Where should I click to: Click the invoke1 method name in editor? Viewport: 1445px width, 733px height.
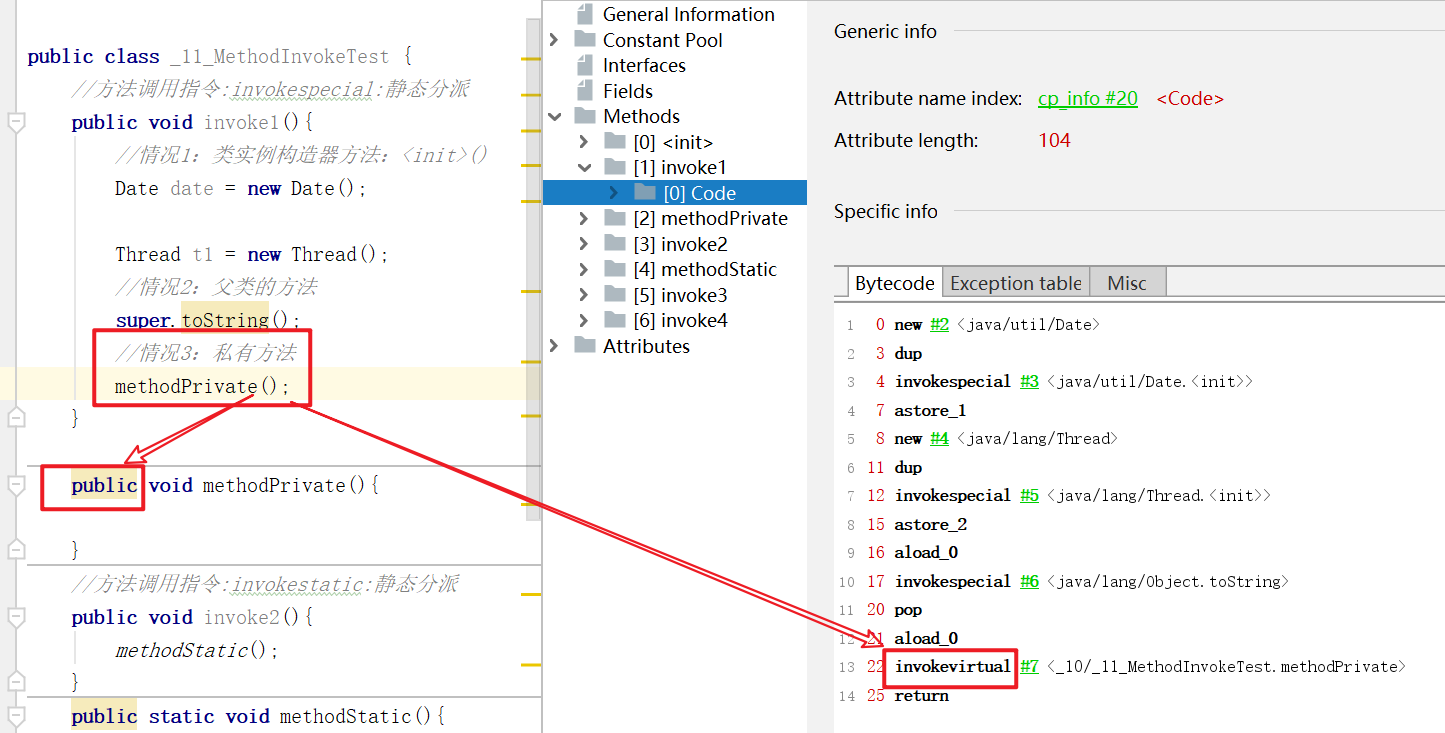pos(243,123)
